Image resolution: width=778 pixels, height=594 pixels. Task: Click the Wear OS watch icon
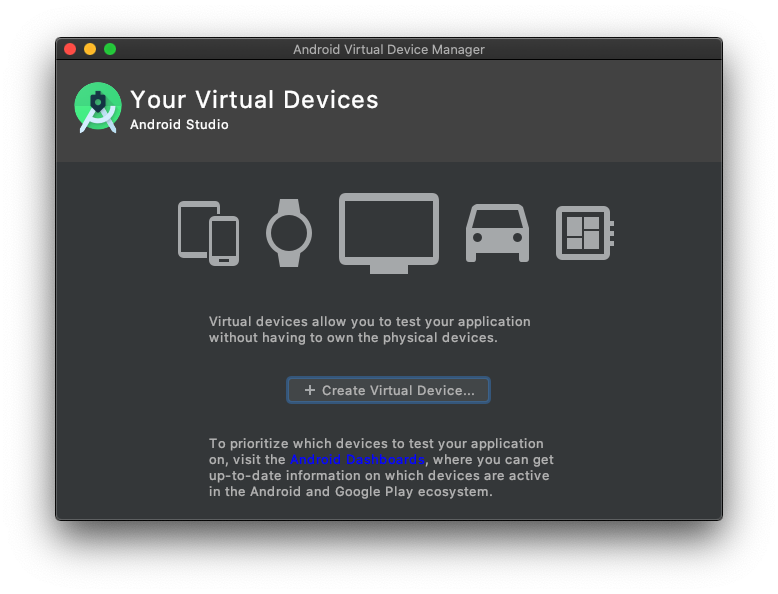point(289,233)
